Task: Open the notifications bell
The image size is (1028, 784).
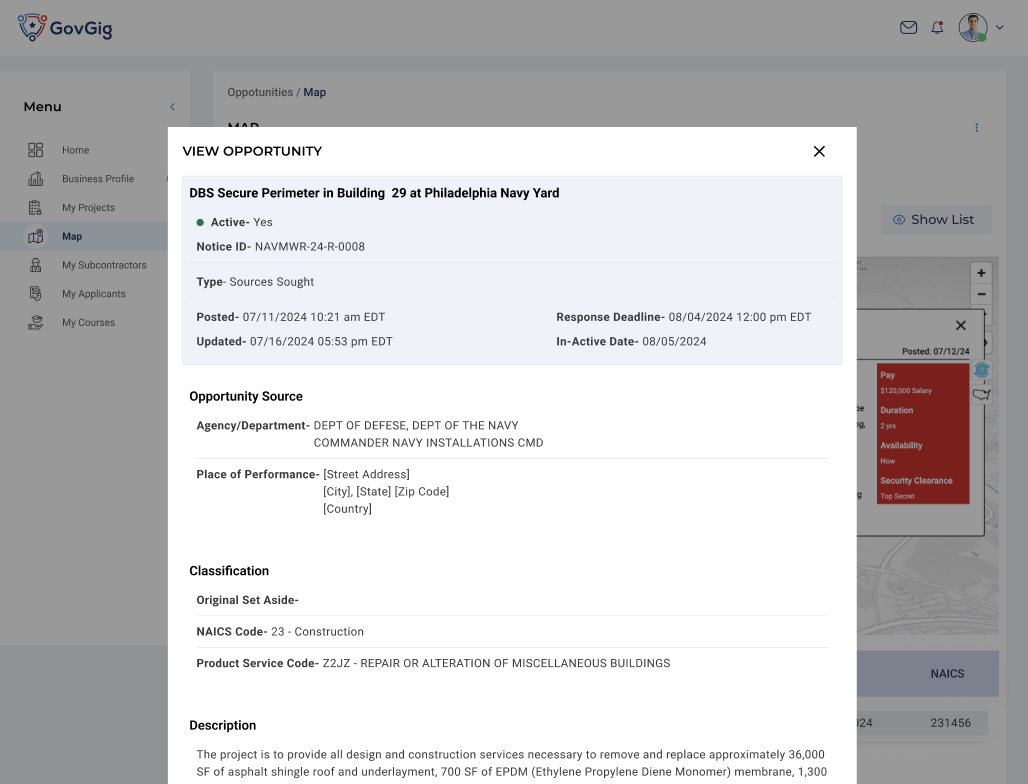Action: click(937, 28)
